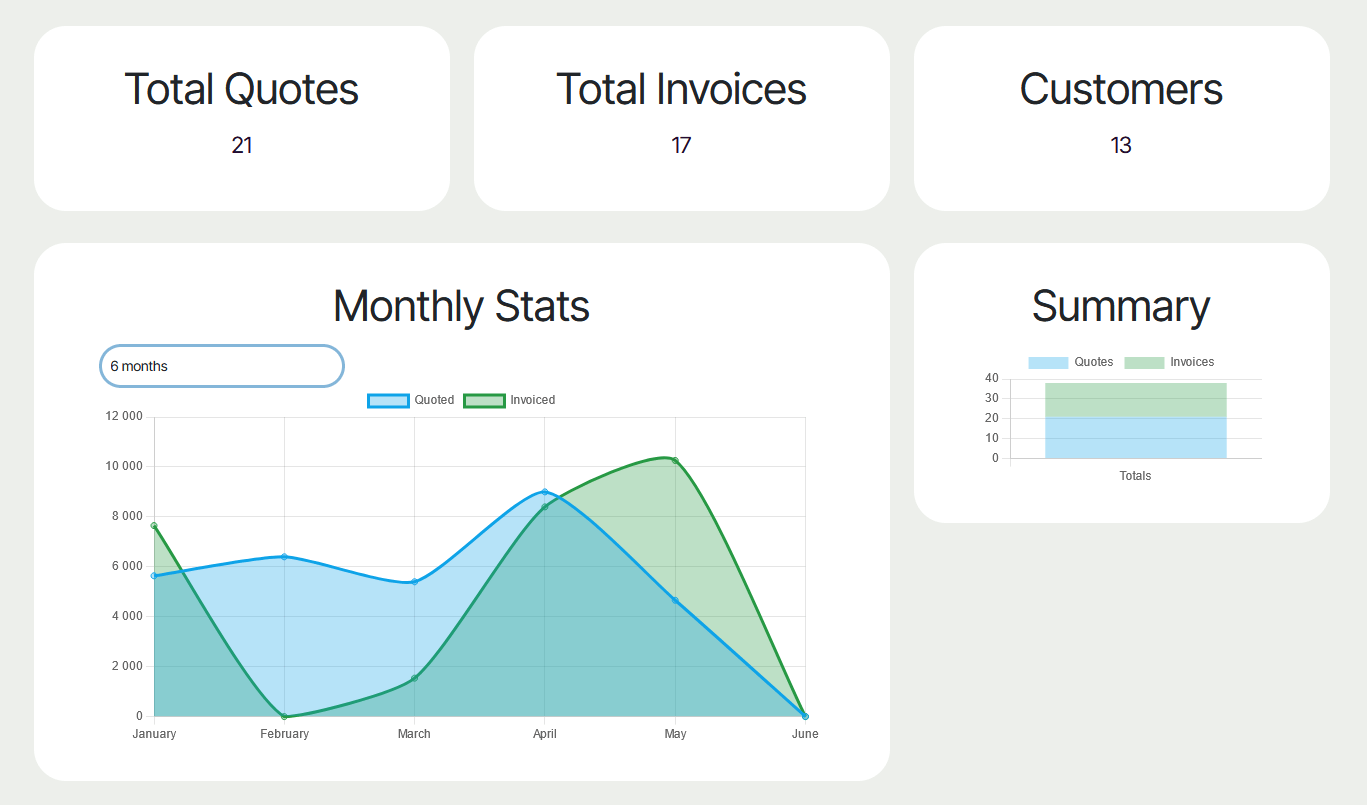Select the Quoted data point for March
The image size is (1367, 805).
(x=414, y=582)
